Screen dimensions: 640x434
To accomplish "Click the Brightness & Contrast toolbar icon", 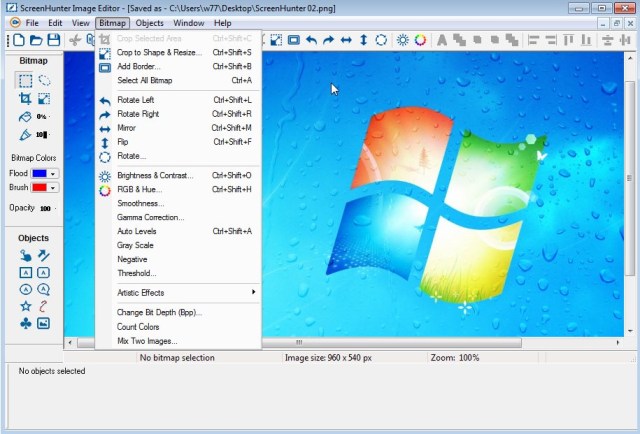I will click(x=402, y=40).
